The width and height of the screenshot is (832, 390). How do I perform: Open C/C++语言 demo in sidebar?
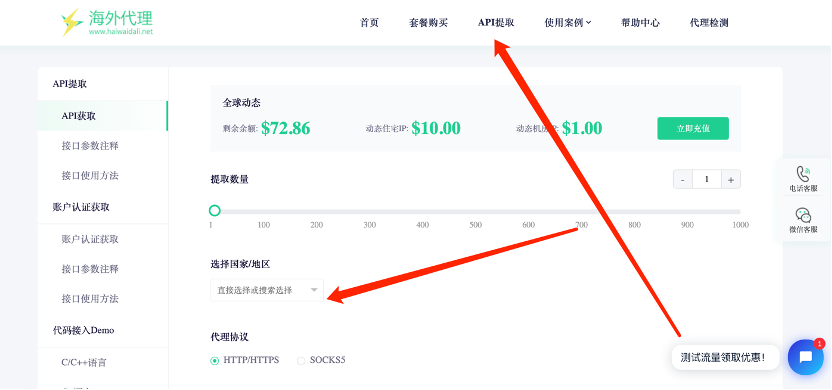(84, 362)
